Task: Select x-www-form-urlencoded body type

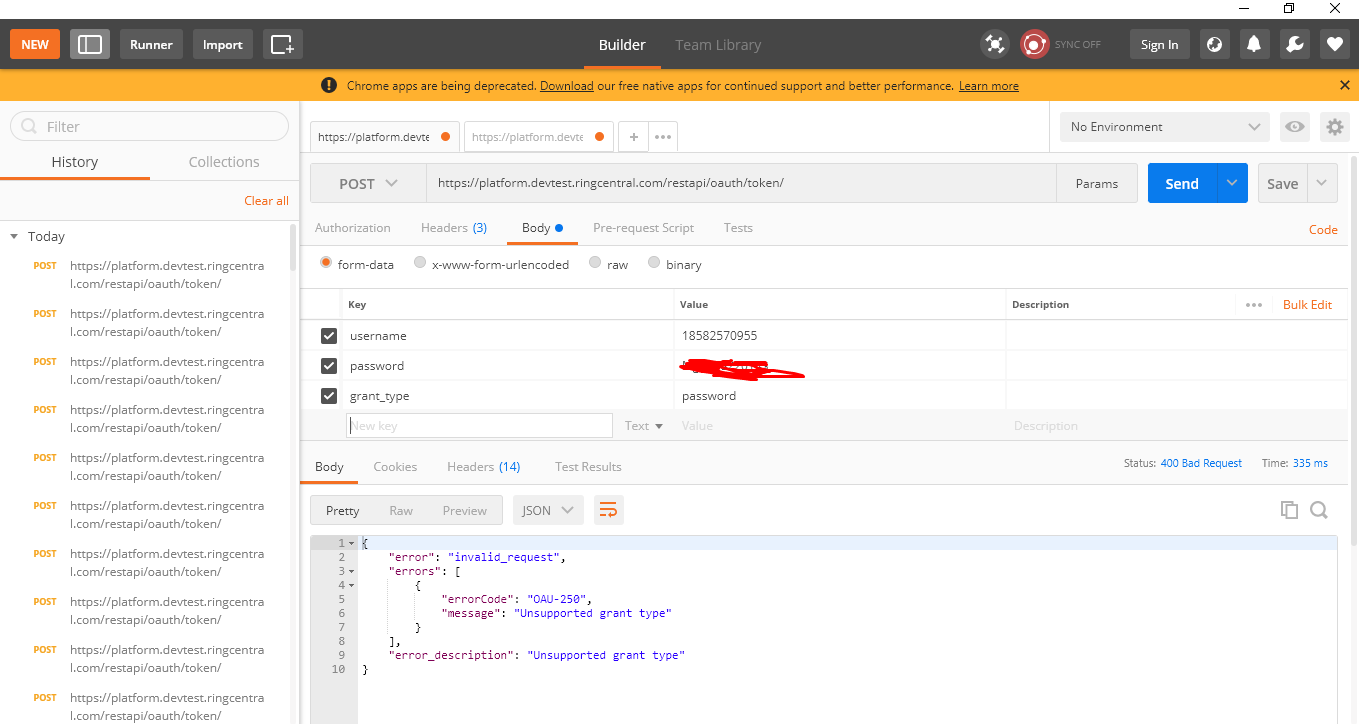Action: 420,263
